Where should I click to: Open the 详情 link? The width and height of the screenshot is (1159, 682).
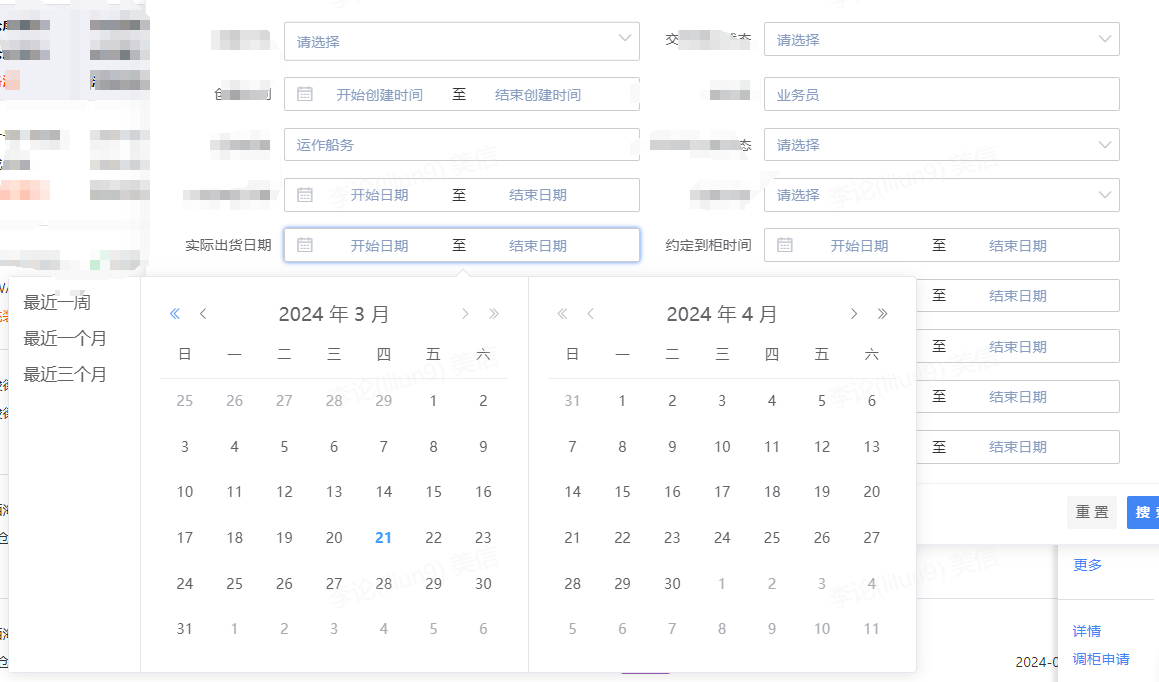[1086, 631]
